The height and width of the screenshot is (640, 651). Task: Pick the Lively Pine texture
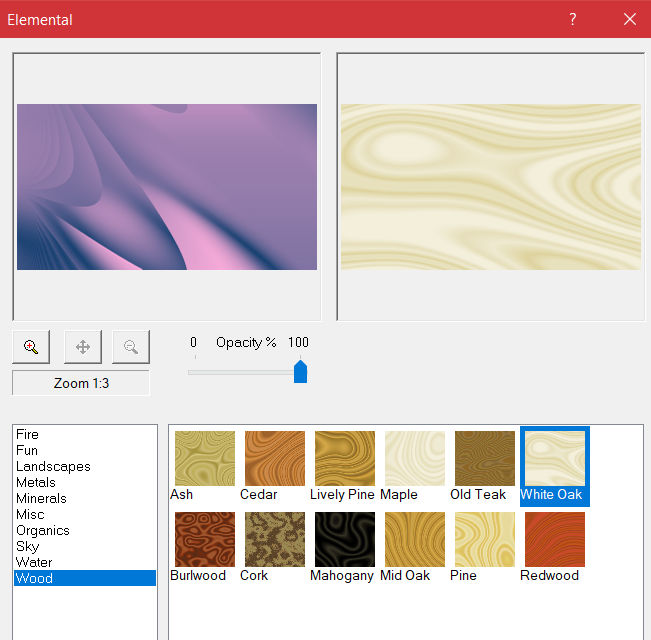click(345, 458)
